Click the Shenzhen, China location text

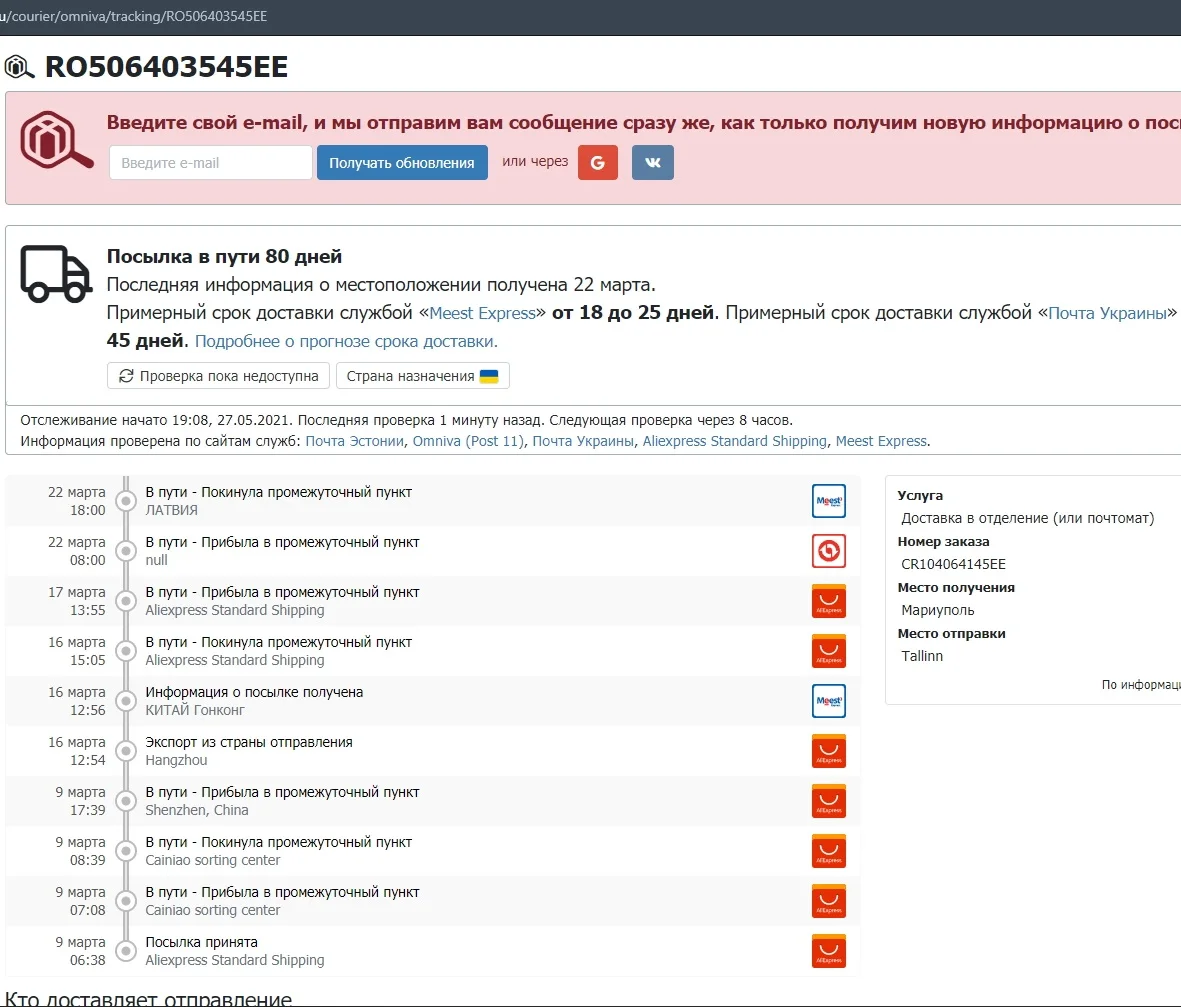pos(197,810)
